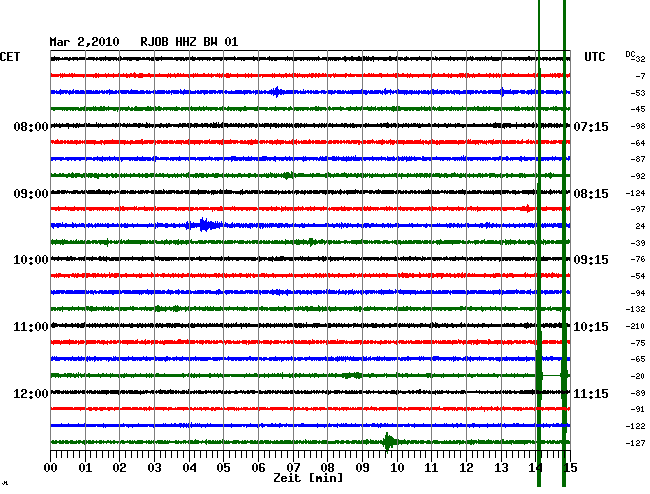
Task: Select DC offset value '-53'
Action: (x=638, y=93)
